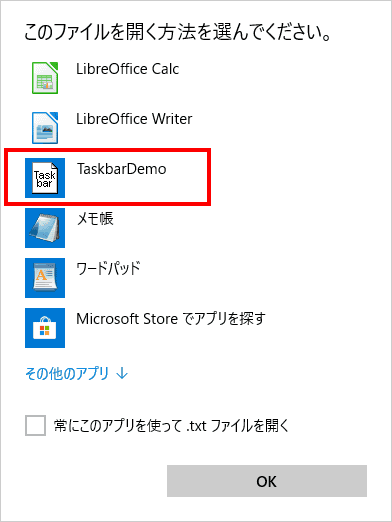
Task: Choose the ワードパッド WordPad icon
Action: pyautogui.click(x=45, y=278)
